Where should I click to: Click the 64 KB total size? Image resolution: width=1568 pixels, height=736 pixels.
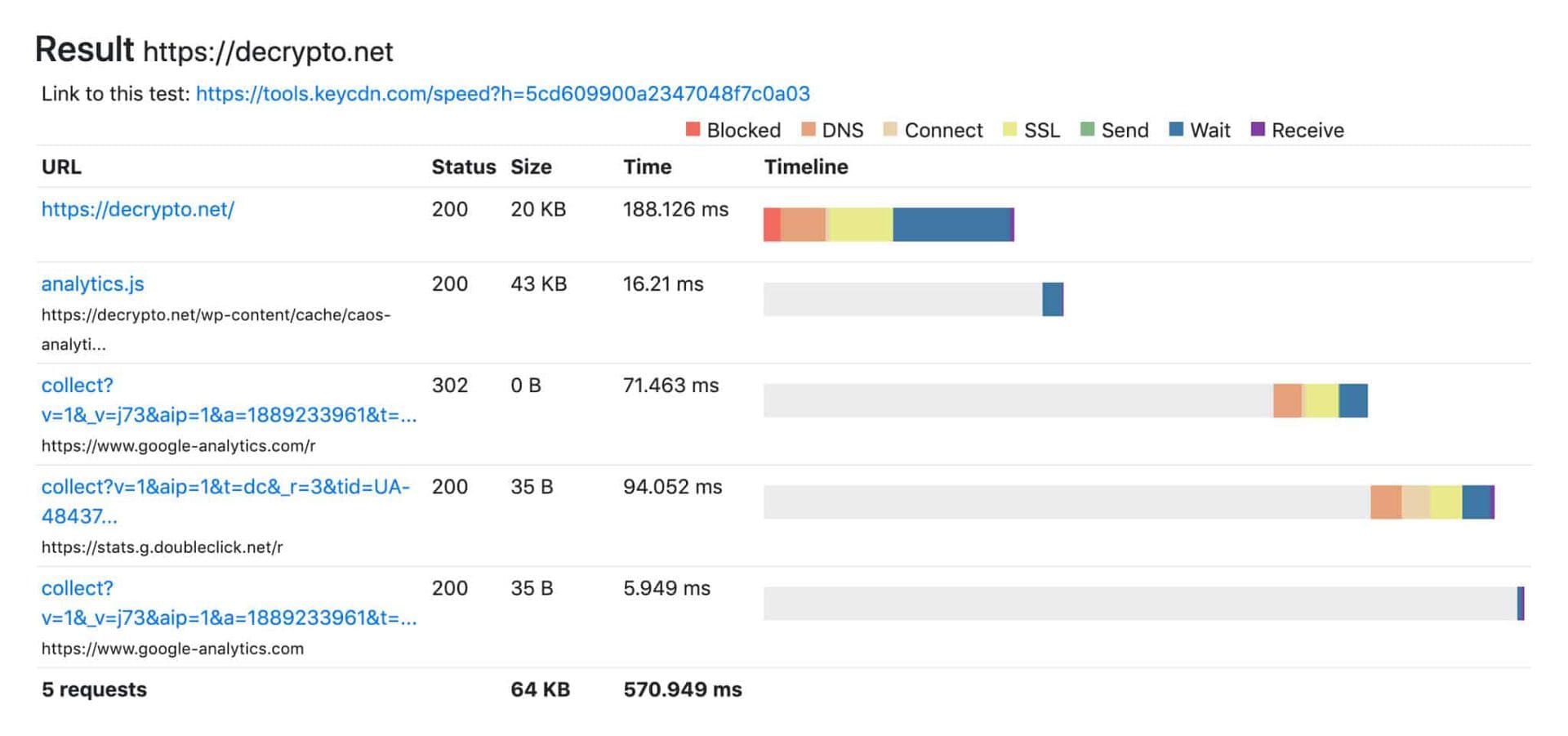541,689
